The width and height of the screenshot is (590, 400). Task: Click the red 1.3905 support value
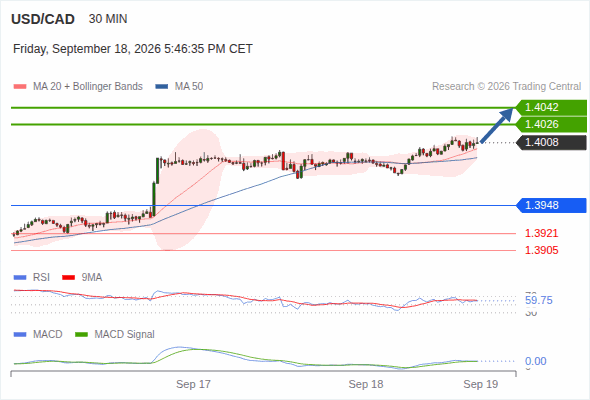pos(541,250)
